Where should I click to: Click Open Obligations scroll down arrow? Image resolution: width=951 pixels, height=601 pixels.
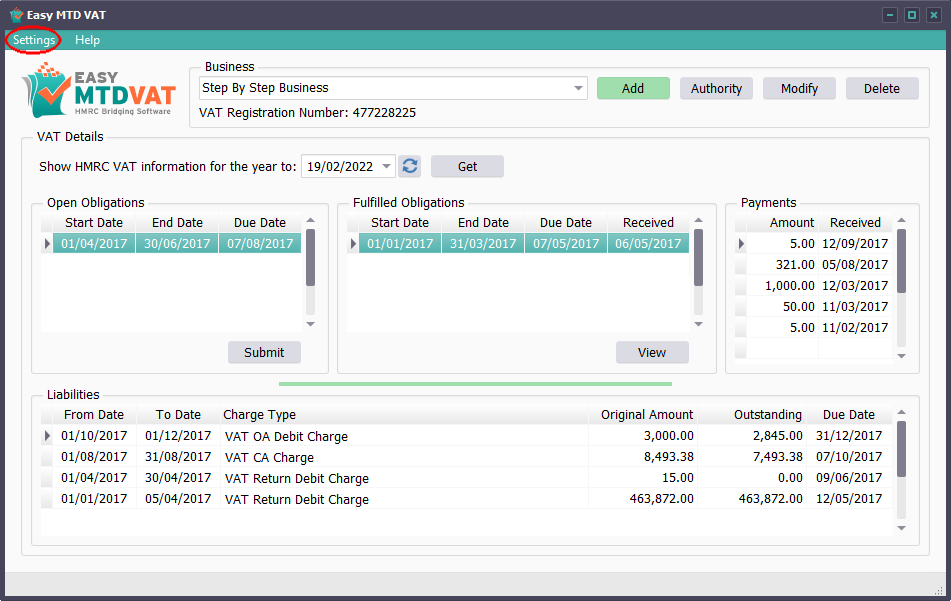click(x=311, y=324)
